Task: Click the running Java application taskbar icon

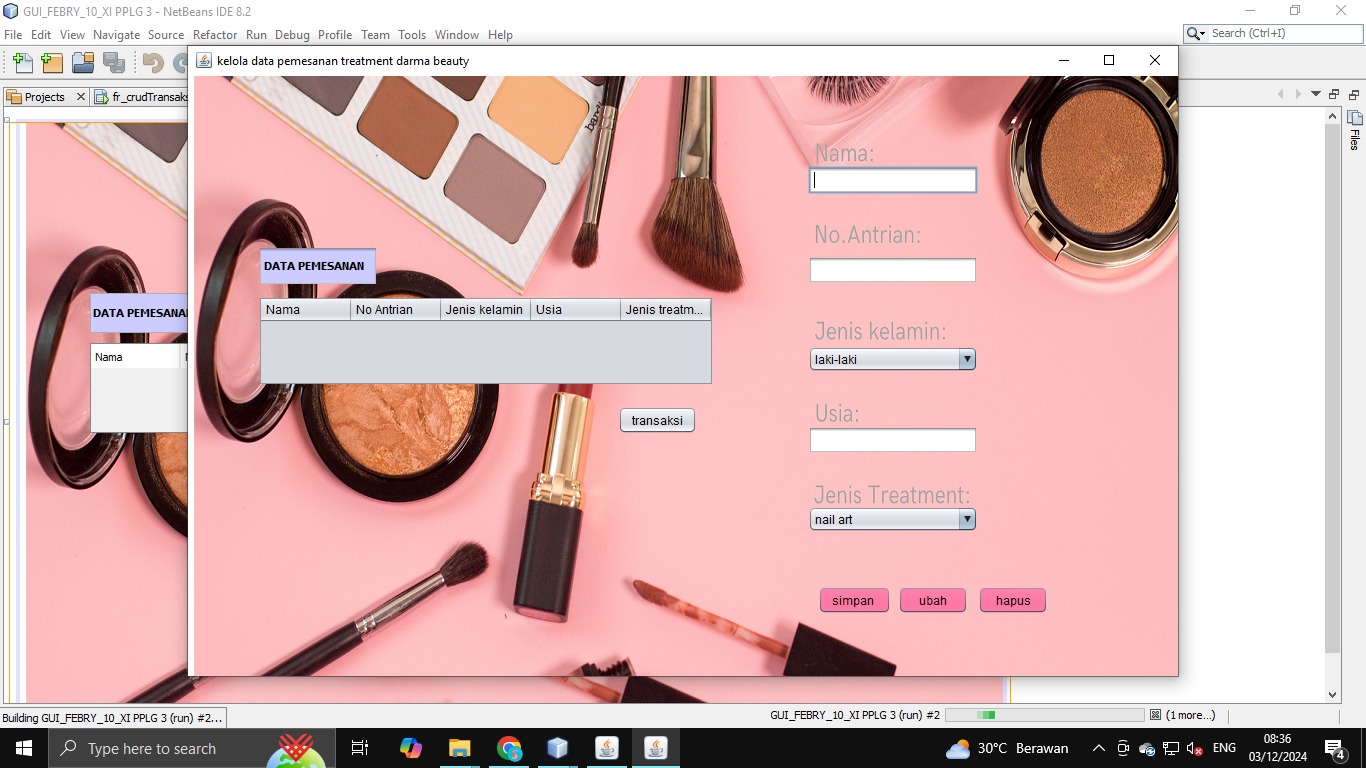Action: click(655, 748)
